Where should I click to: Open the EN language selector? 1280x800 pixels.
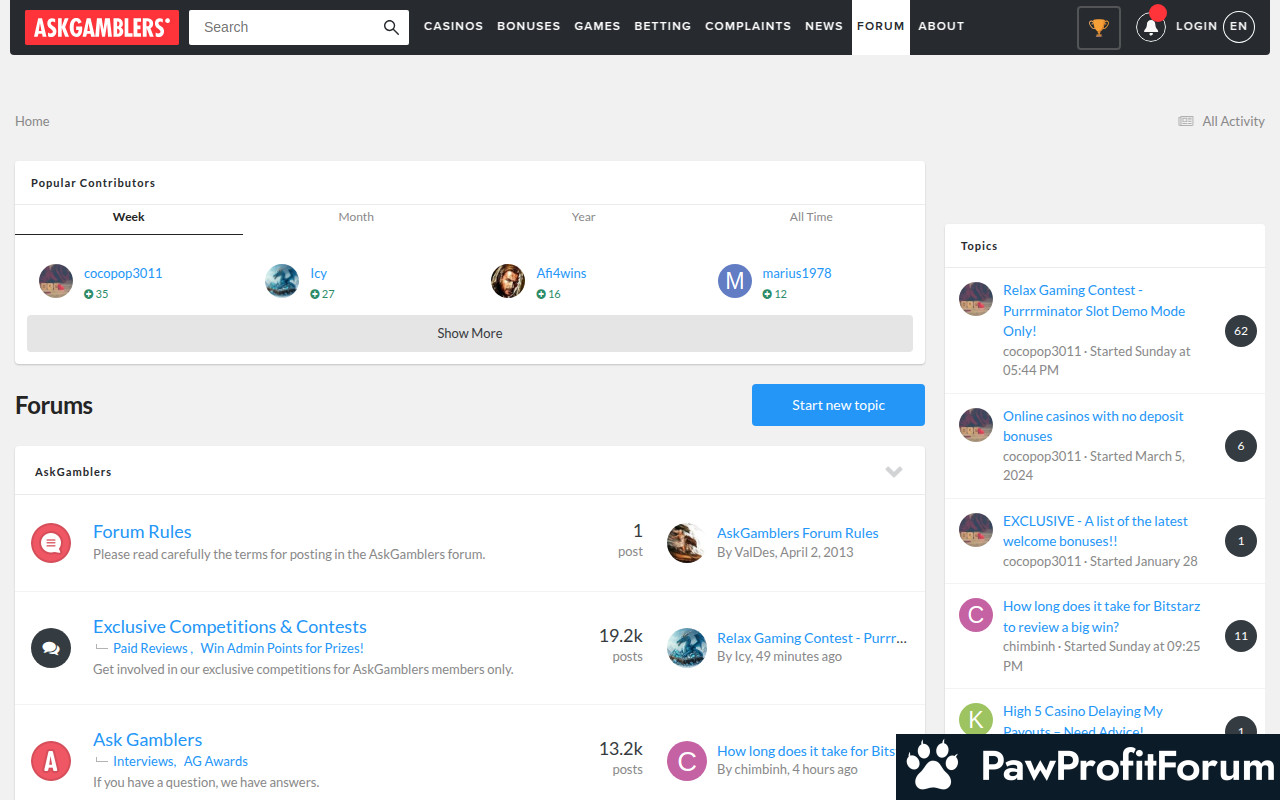[1238, 27]
